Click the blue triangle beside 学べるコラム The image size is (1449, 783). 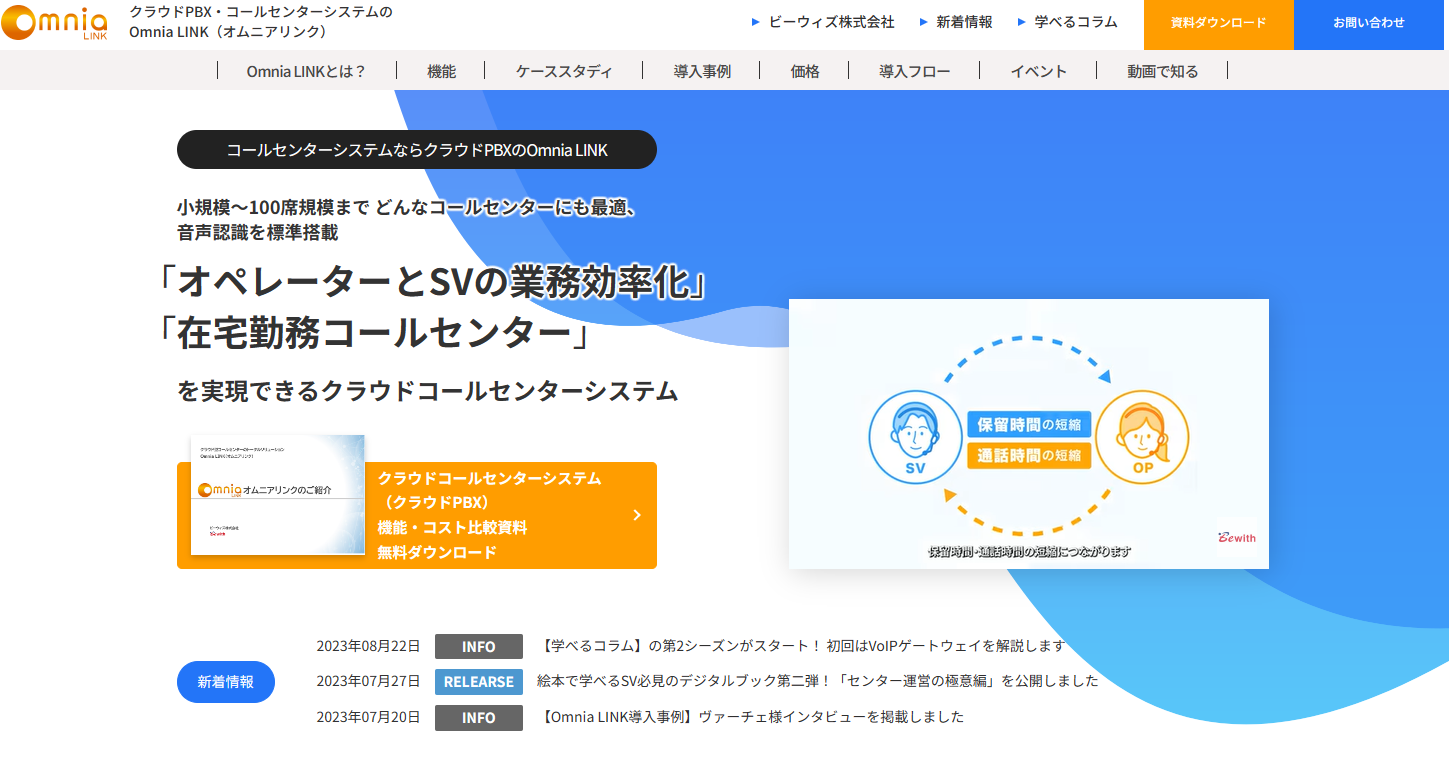click(1022, 22)
